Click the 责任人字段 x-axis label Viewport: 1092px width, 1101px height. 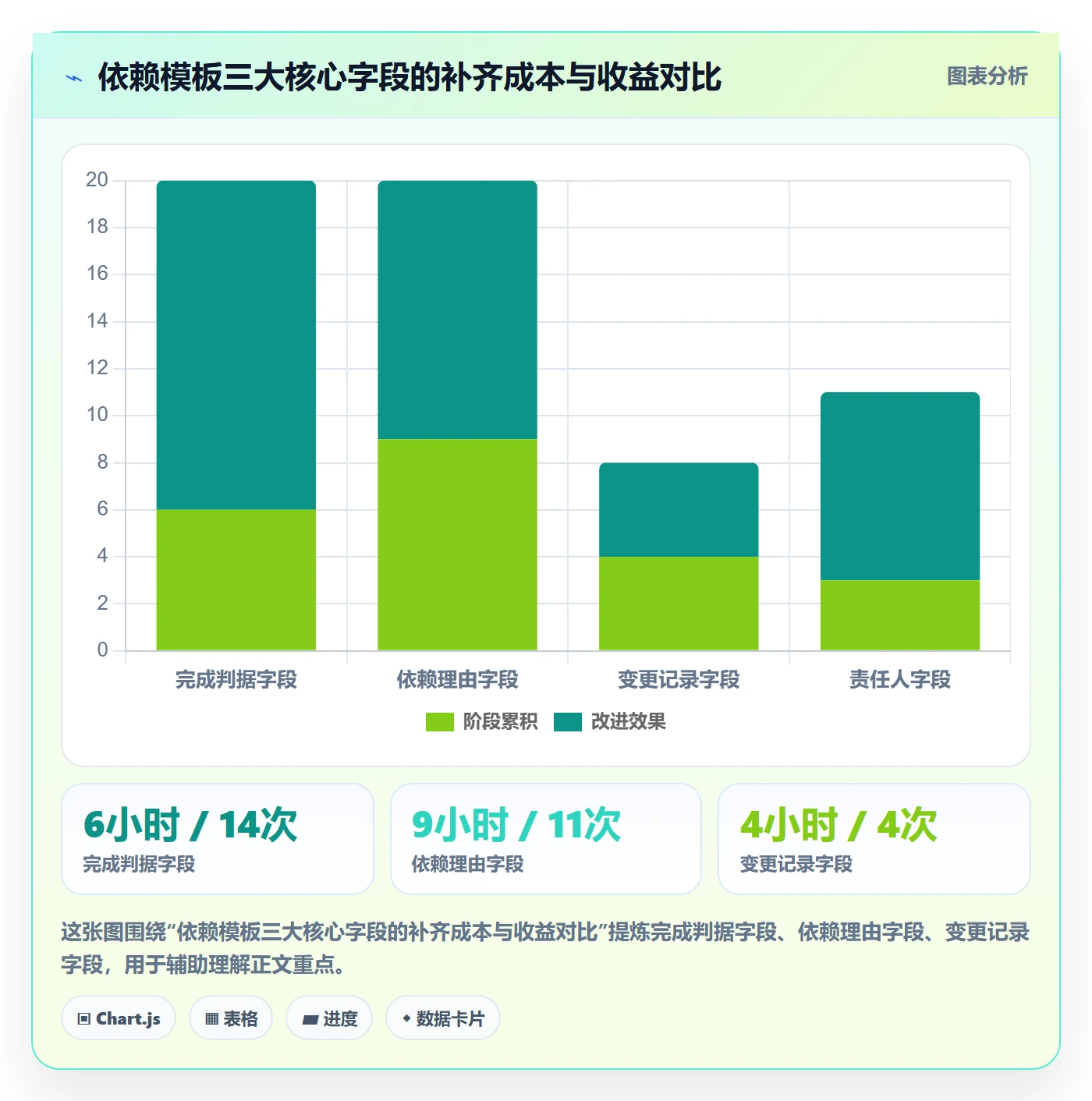(x=900, y=680)
